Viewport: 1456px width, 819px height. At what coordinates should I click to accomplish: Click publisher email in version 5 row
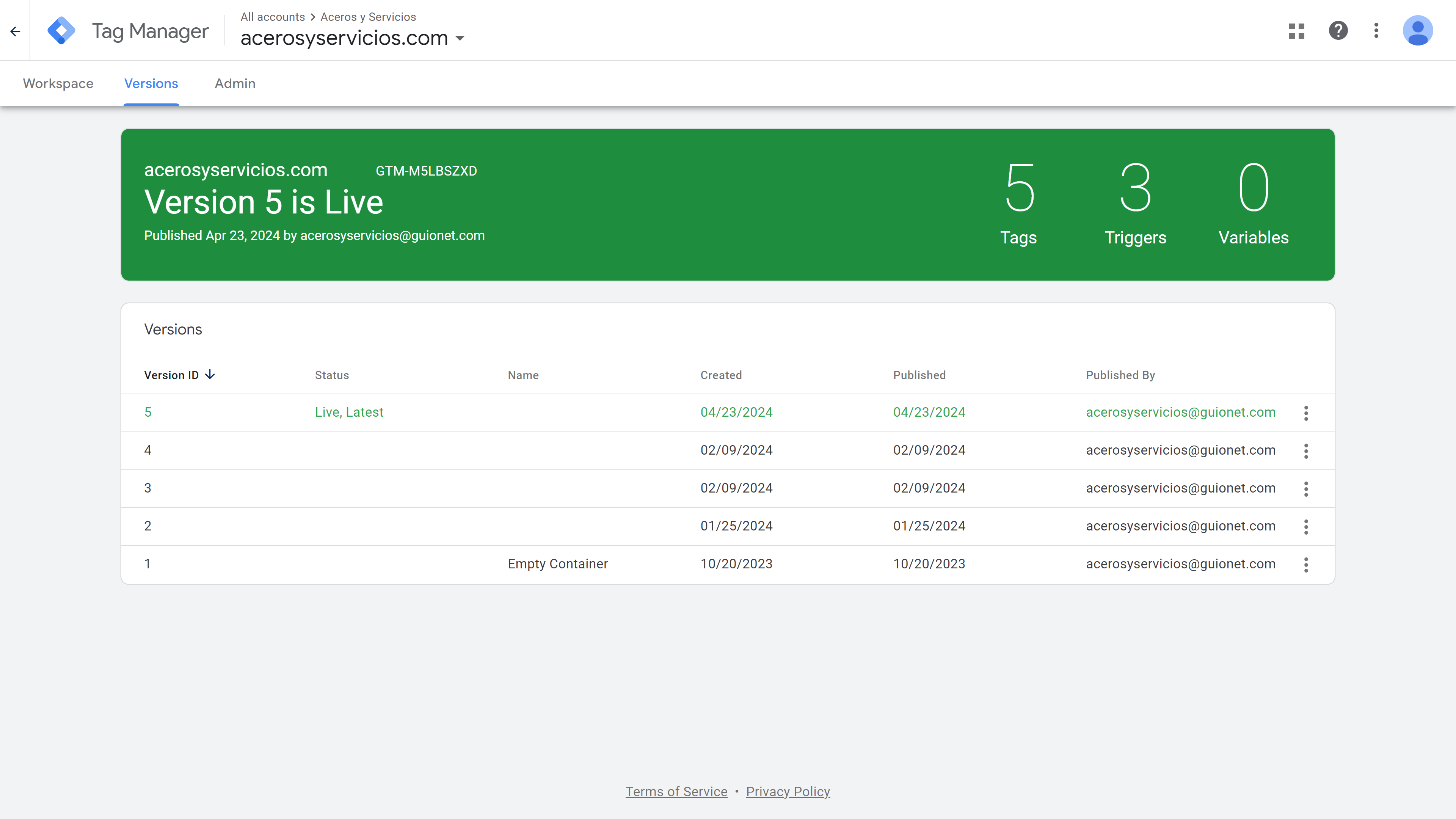tap(1180, 412)
